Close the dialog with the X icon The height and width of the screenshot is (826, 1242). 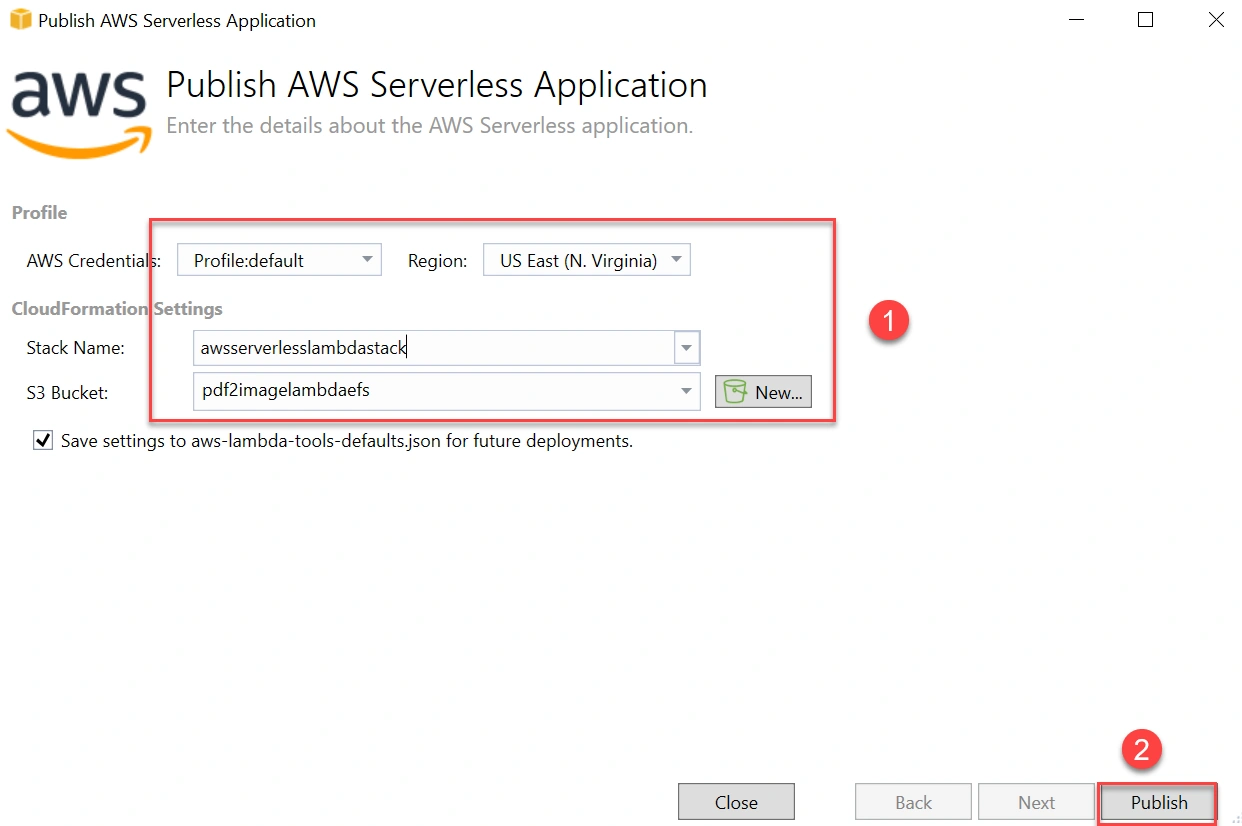click(1216, 20)
